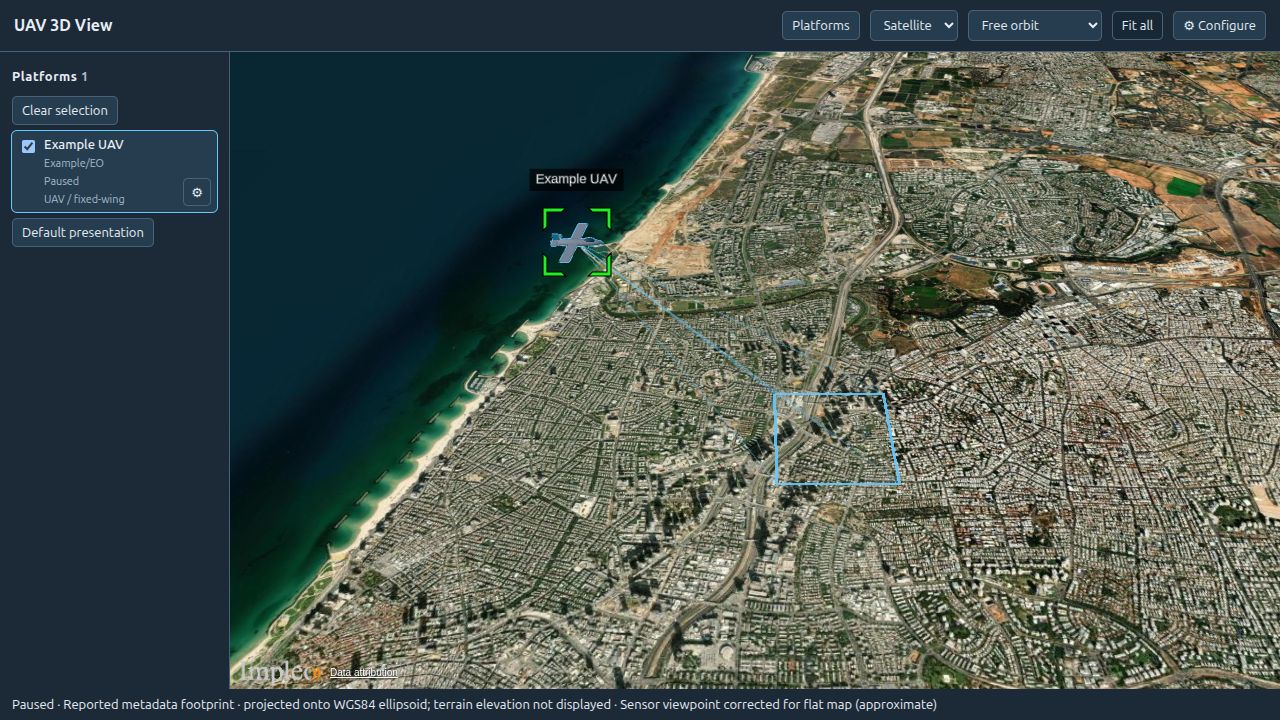Image resolution: width=1280 pixels, height=720 pixels.
Task: Click the bottom status bar message
Action: (x=474, y=704)
